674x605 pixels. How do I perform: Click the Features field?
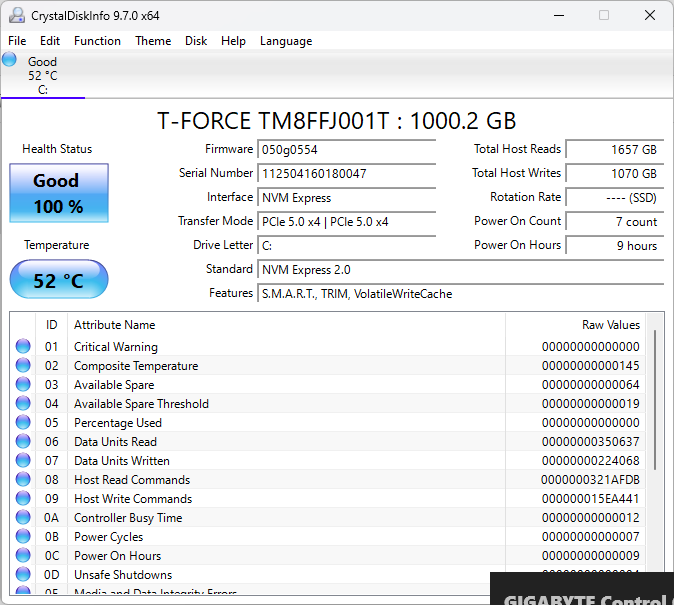click(x=461, y=294)
